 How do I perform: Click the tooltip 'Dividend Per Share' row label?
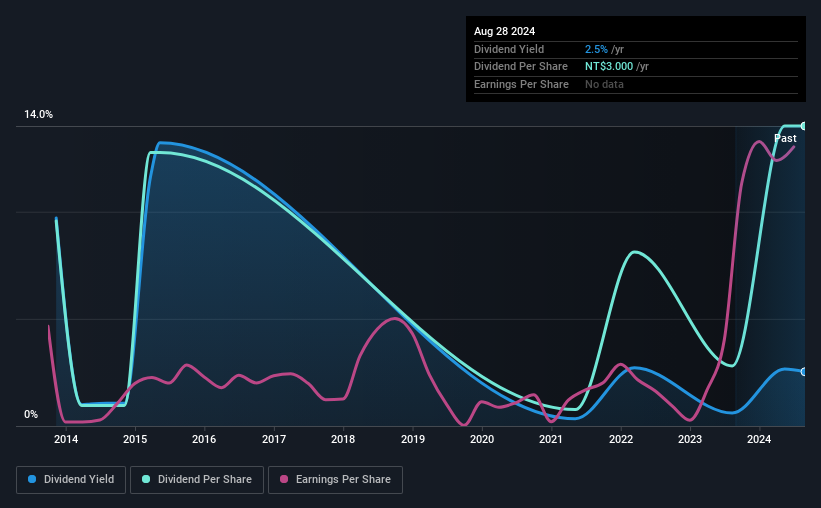pos(521,67)
